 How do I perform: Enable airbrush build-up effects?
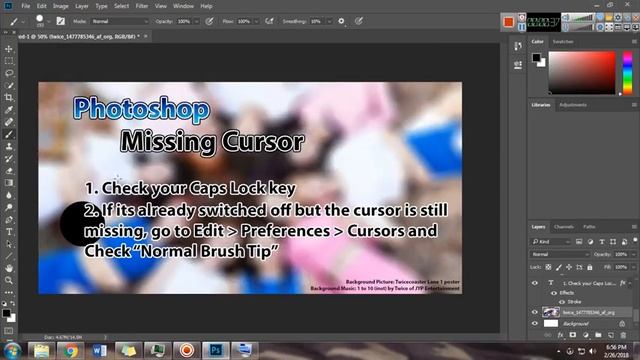(x=269, y=21)
